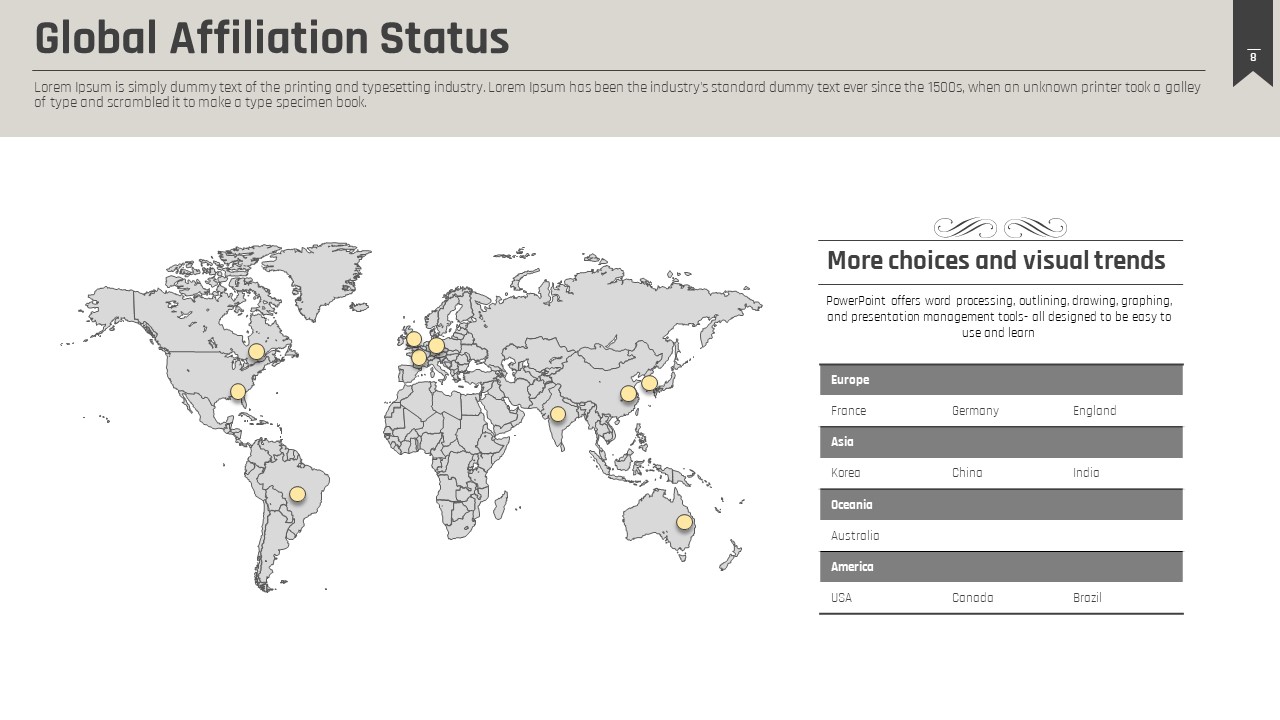Select the map pin in Brazil
1280x720 pixels.
tap(297, 494)
